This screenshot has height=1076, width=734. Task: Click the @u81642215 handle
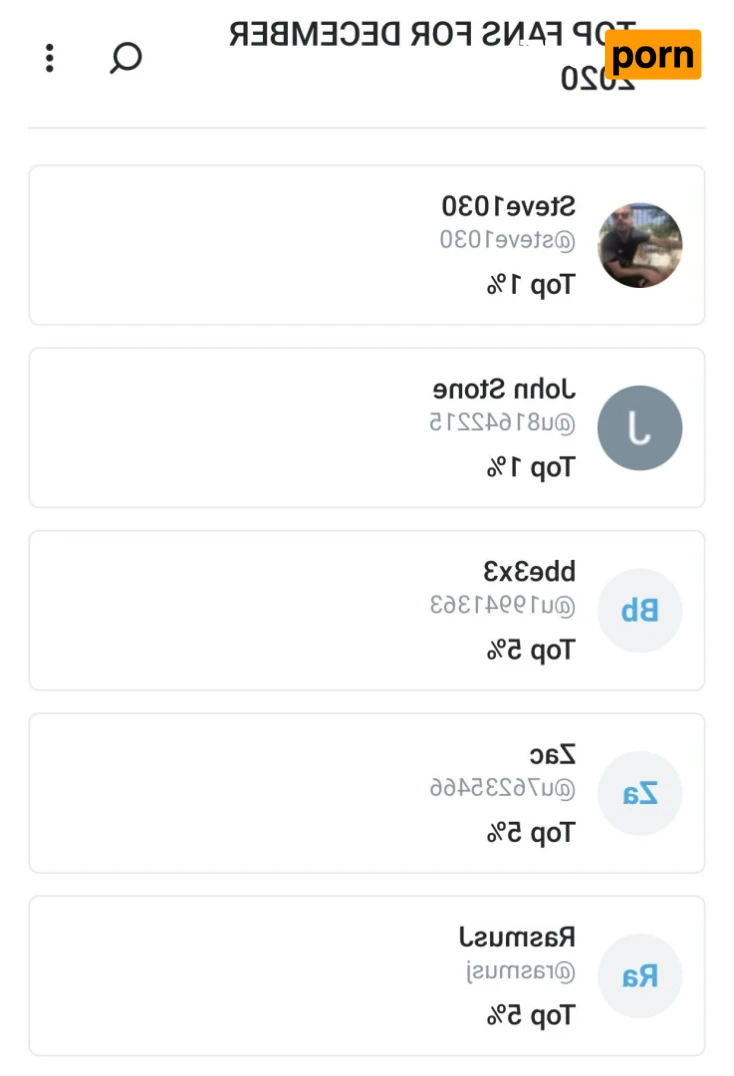point(502,423)
